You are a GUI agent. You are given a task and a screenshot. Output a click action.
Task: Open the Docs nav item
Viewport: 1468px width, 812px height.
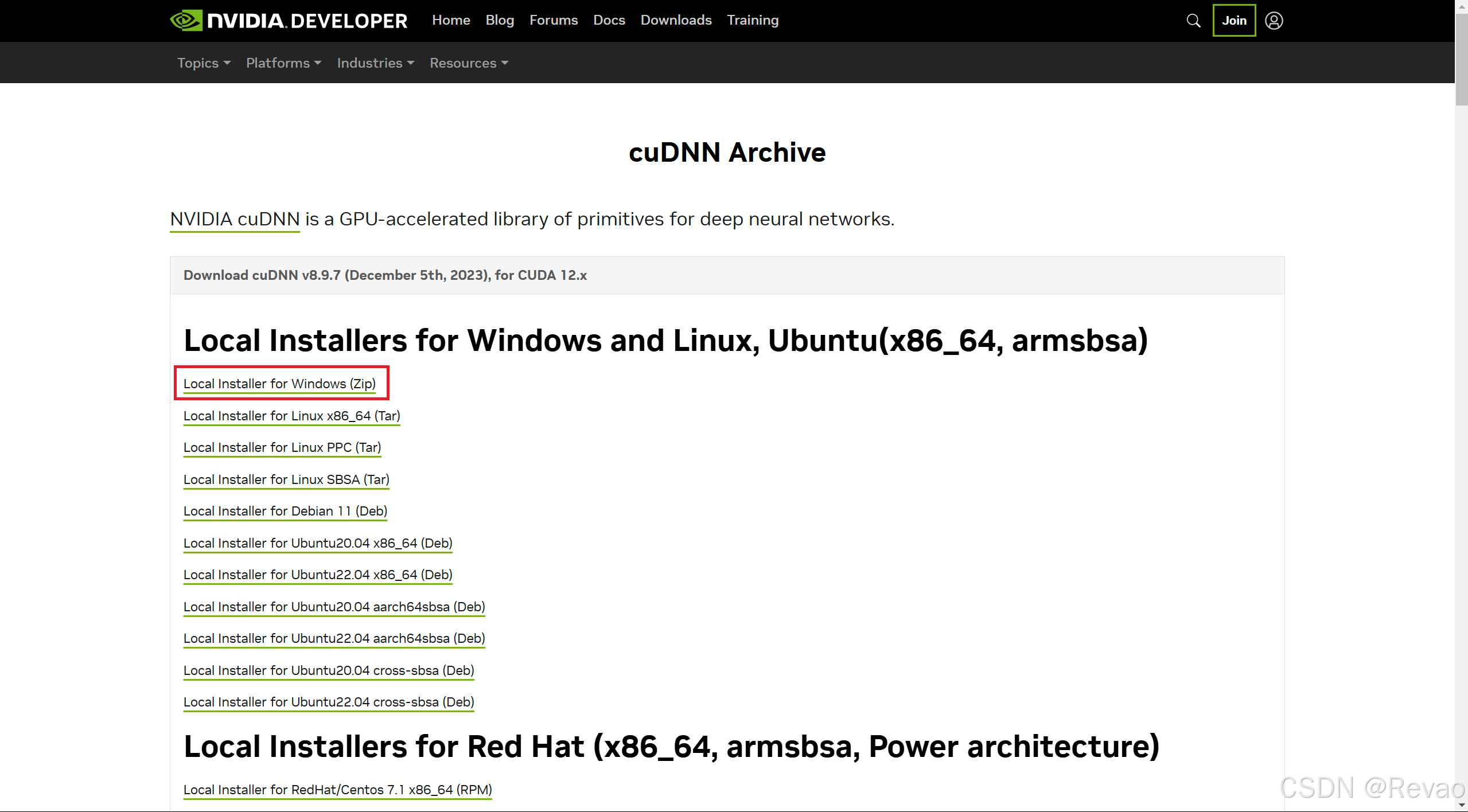[609, 20]
